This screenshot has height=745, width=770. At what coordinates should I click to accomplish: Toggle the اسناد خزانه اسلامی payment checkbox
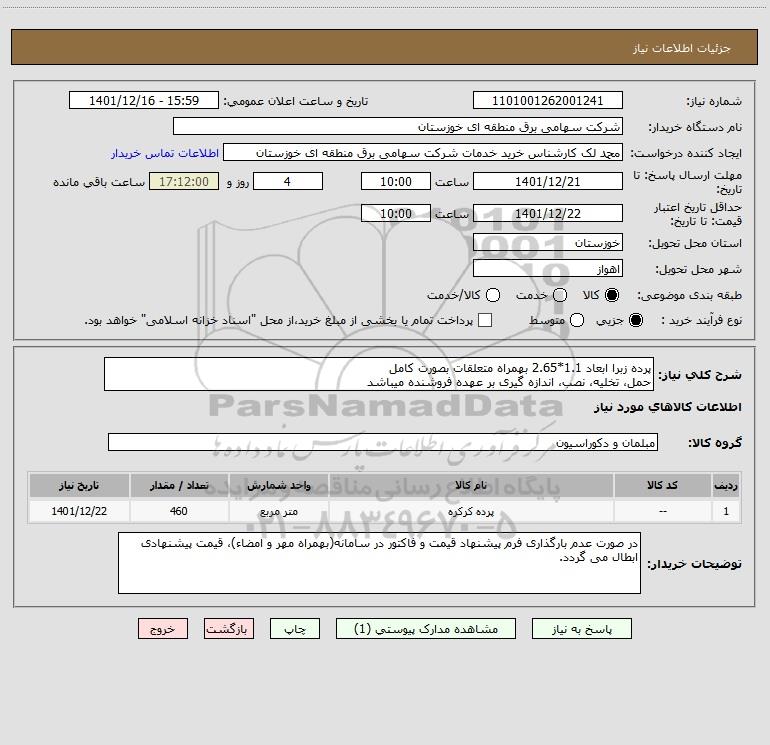485,320
